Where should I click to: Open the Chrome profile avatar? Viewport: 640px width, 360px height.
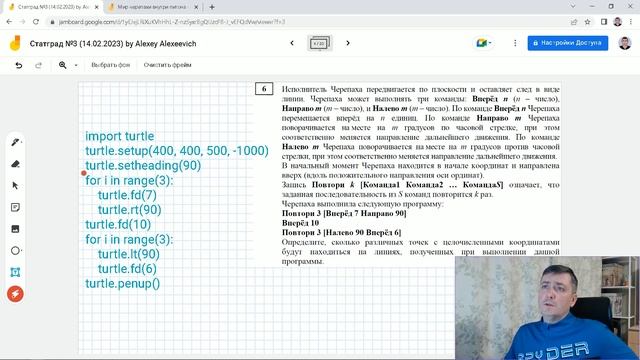(x=618, y=22)
